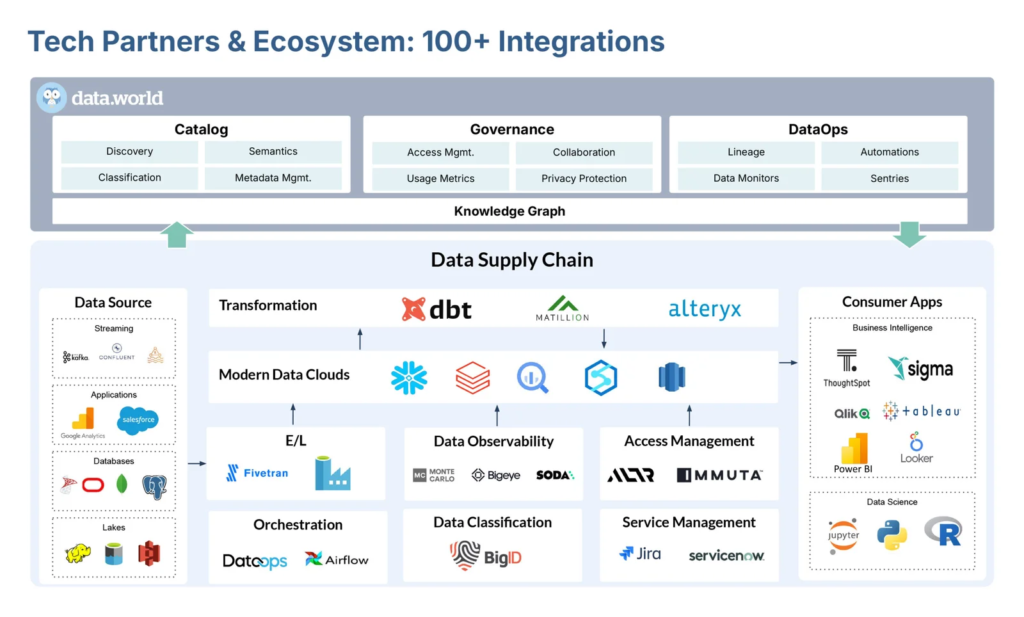Click the Azure Synapse hexagon icon

pyautogui.click(x=601, y=377)
